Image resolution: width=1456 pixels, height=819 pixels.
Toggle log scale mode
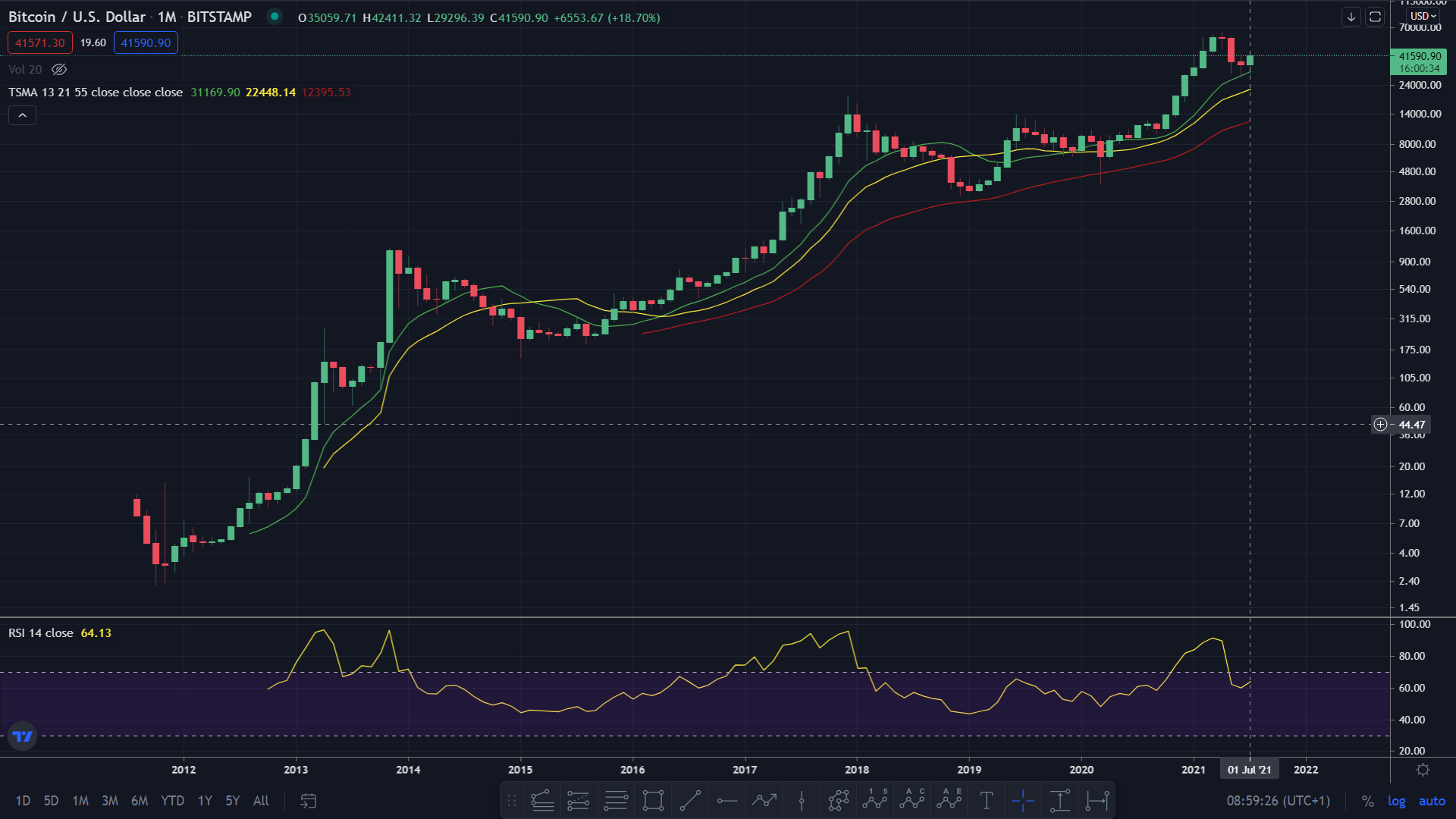pos(1396,801)
